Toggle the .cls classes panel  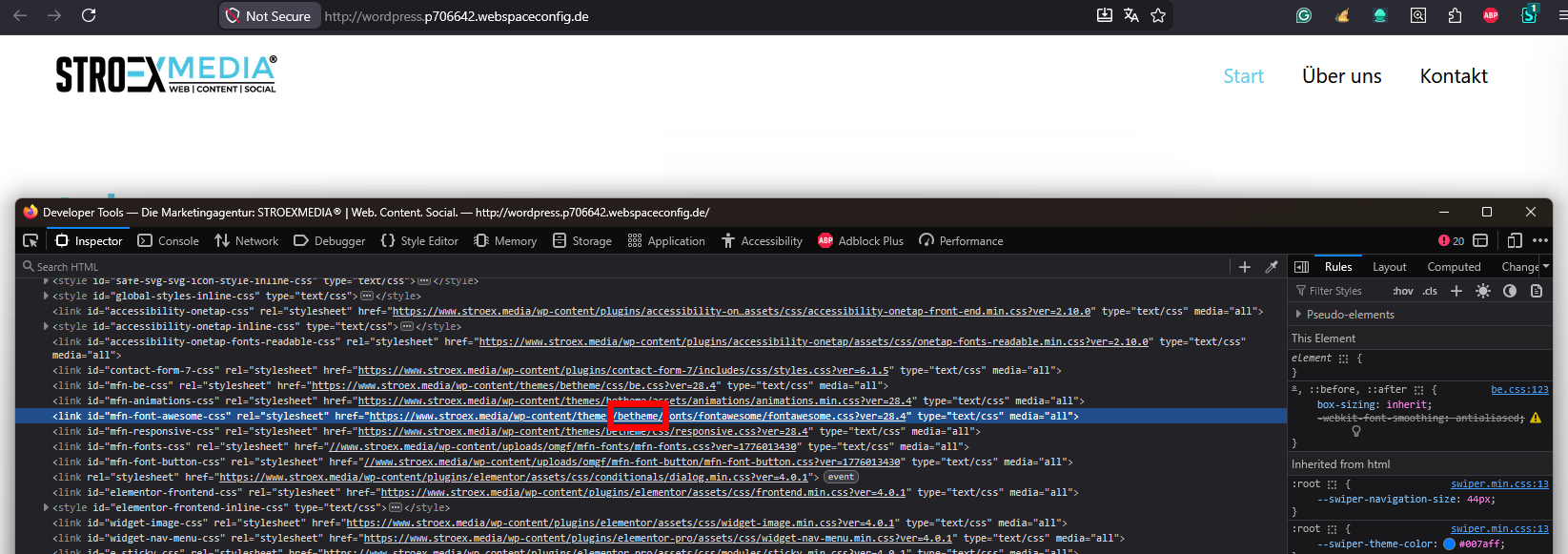point(1430,291)
